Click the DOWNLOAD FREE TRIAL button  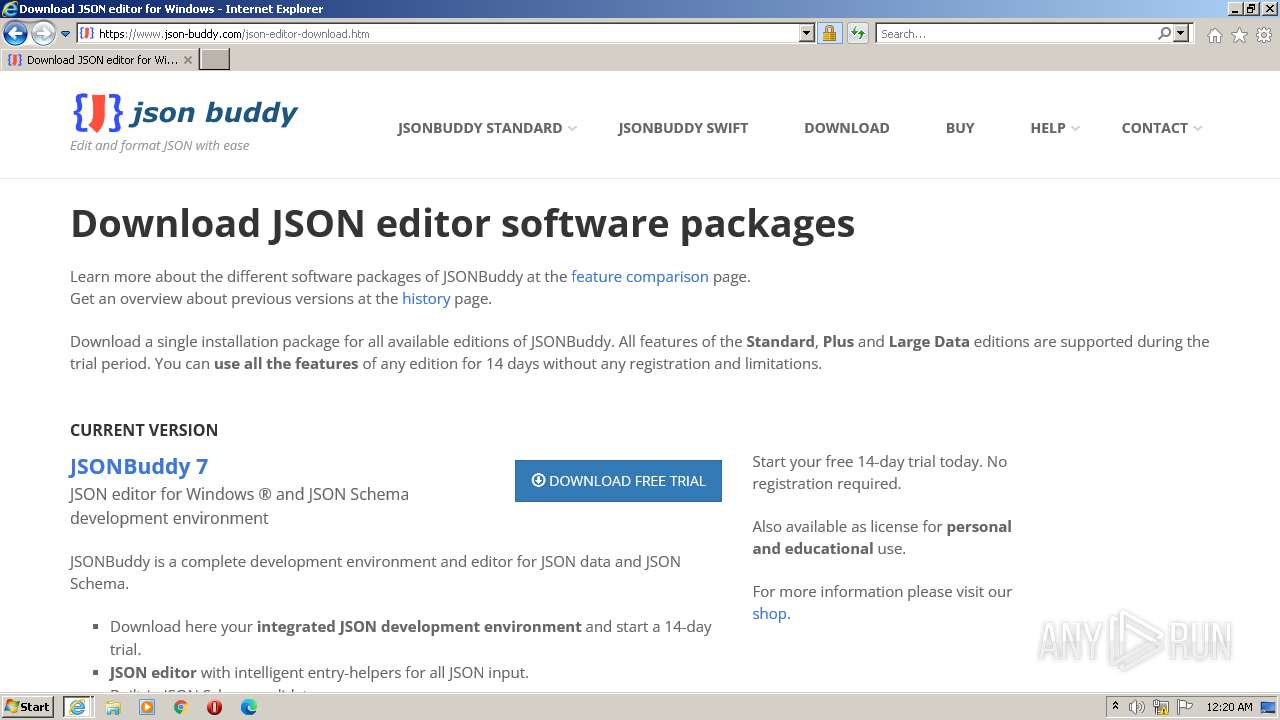(x=618, y=481)
